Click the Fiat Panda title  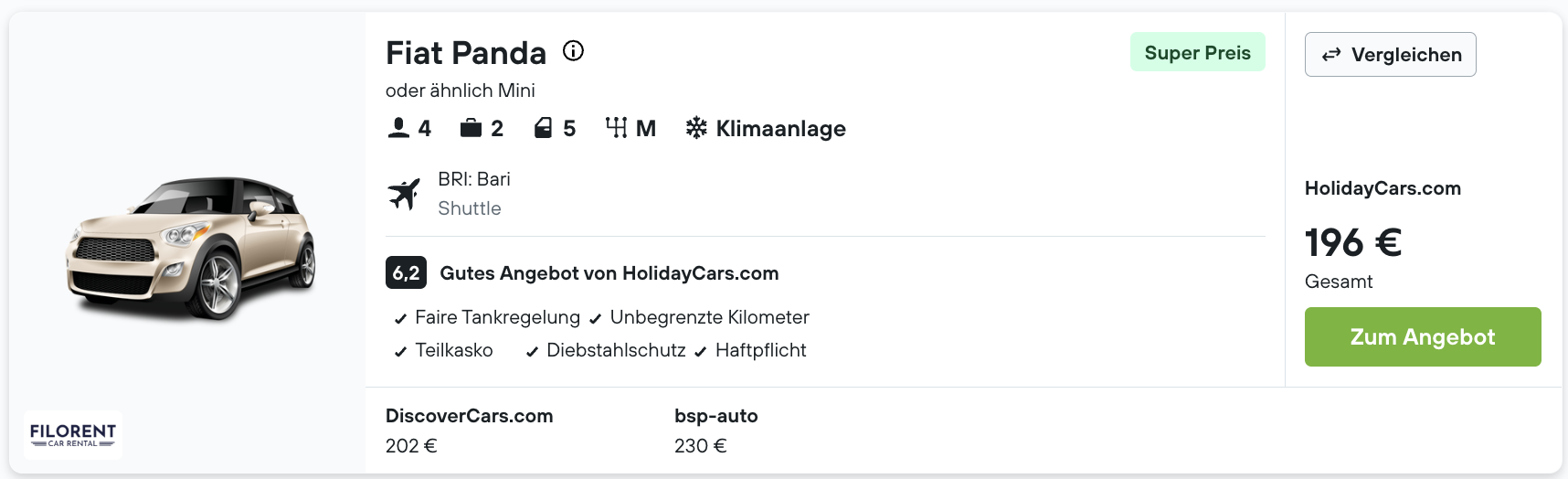(466, 53)
